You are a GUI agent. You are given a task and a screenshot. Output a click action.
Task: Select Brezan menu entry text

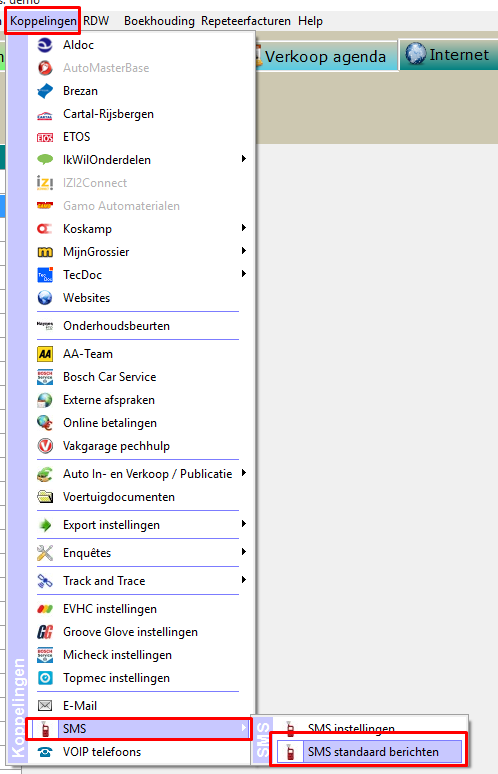click(80, 91)
